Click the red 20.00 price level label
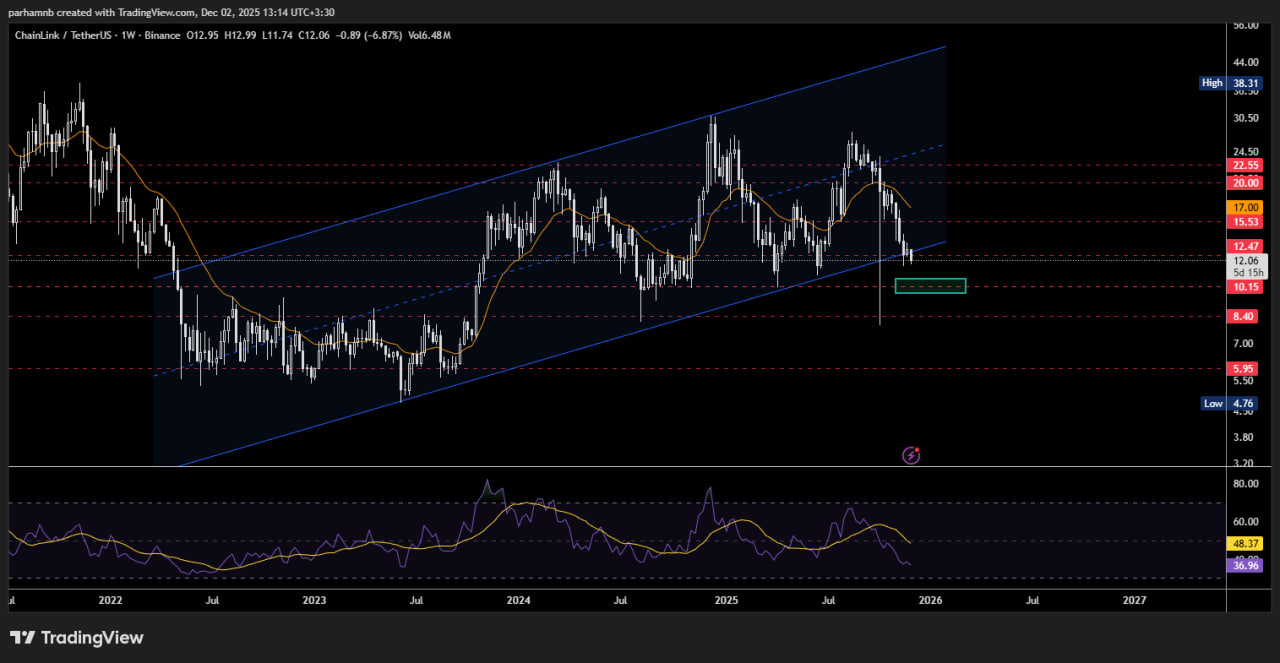The image size is (1280, 663). coord(1245,183)
